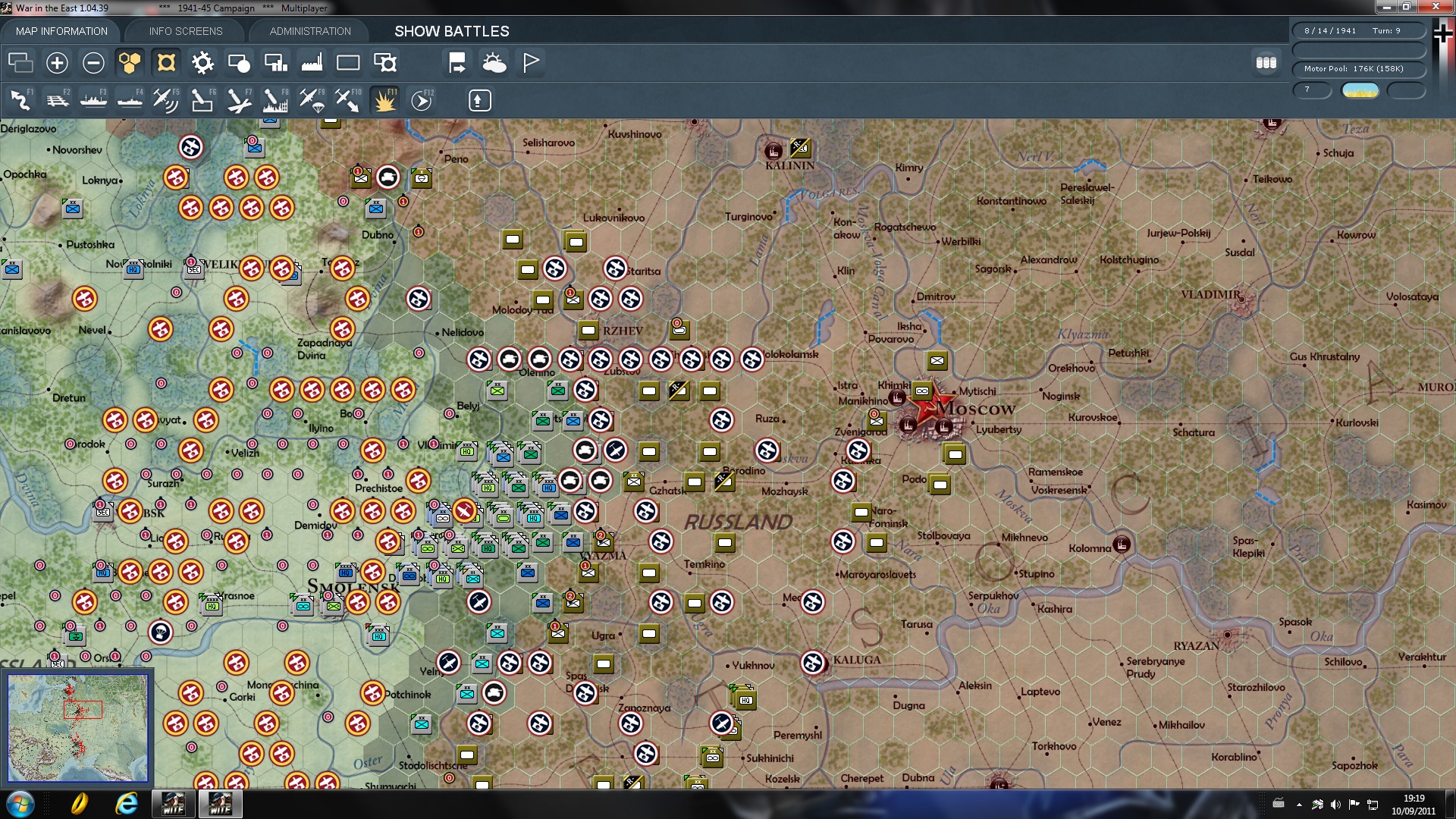Open the Windows Start menu
Viewport: 1456px width, 819px height.
tap(19, 804)
